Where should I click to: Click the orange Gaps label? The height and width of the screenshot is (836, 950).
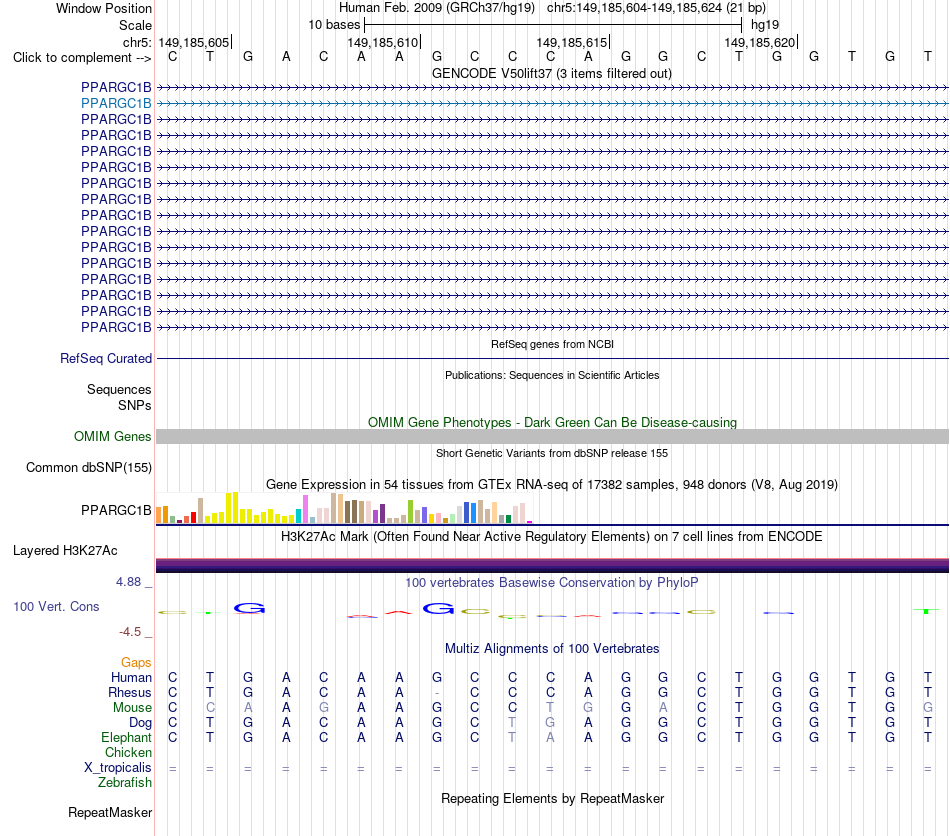[136, 663]
